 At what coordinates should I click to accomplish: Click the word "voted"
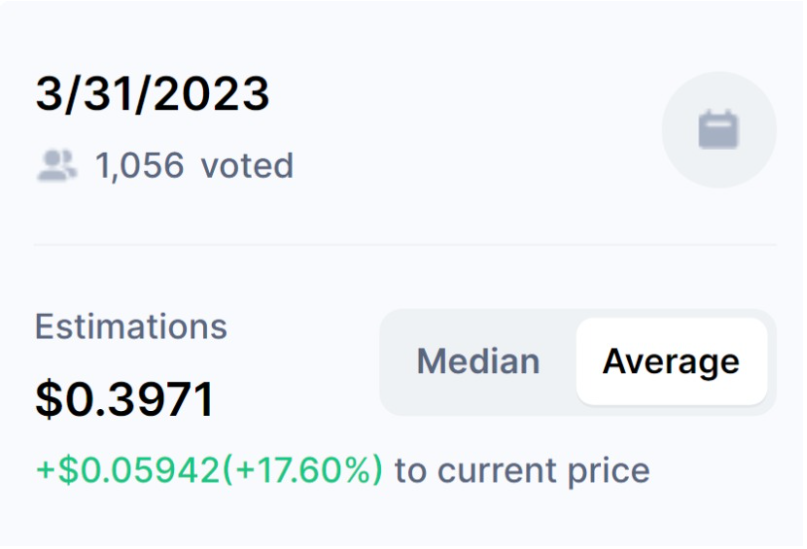tap(247, 165)
